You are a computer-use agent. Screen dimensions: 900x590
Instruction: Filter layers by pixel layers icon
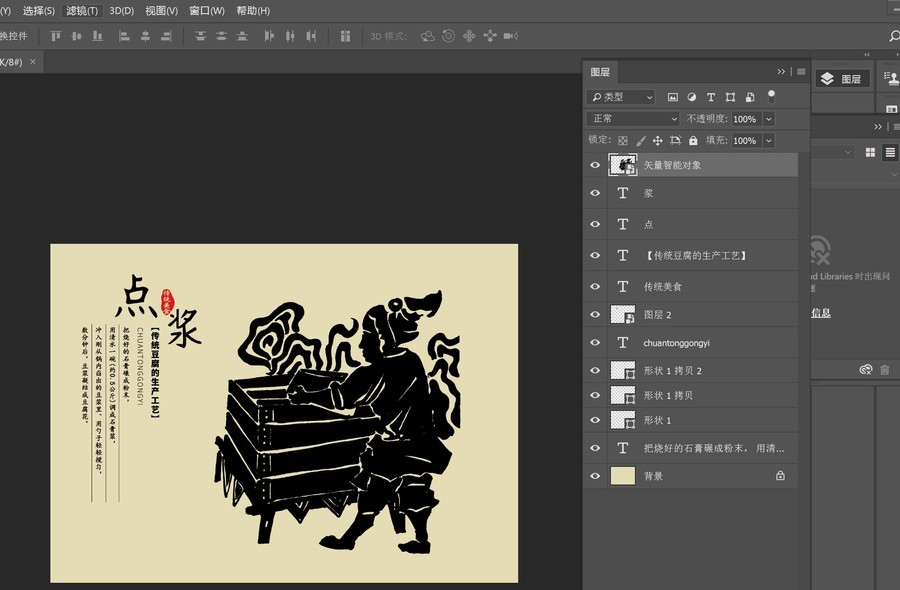pos(673,97)
